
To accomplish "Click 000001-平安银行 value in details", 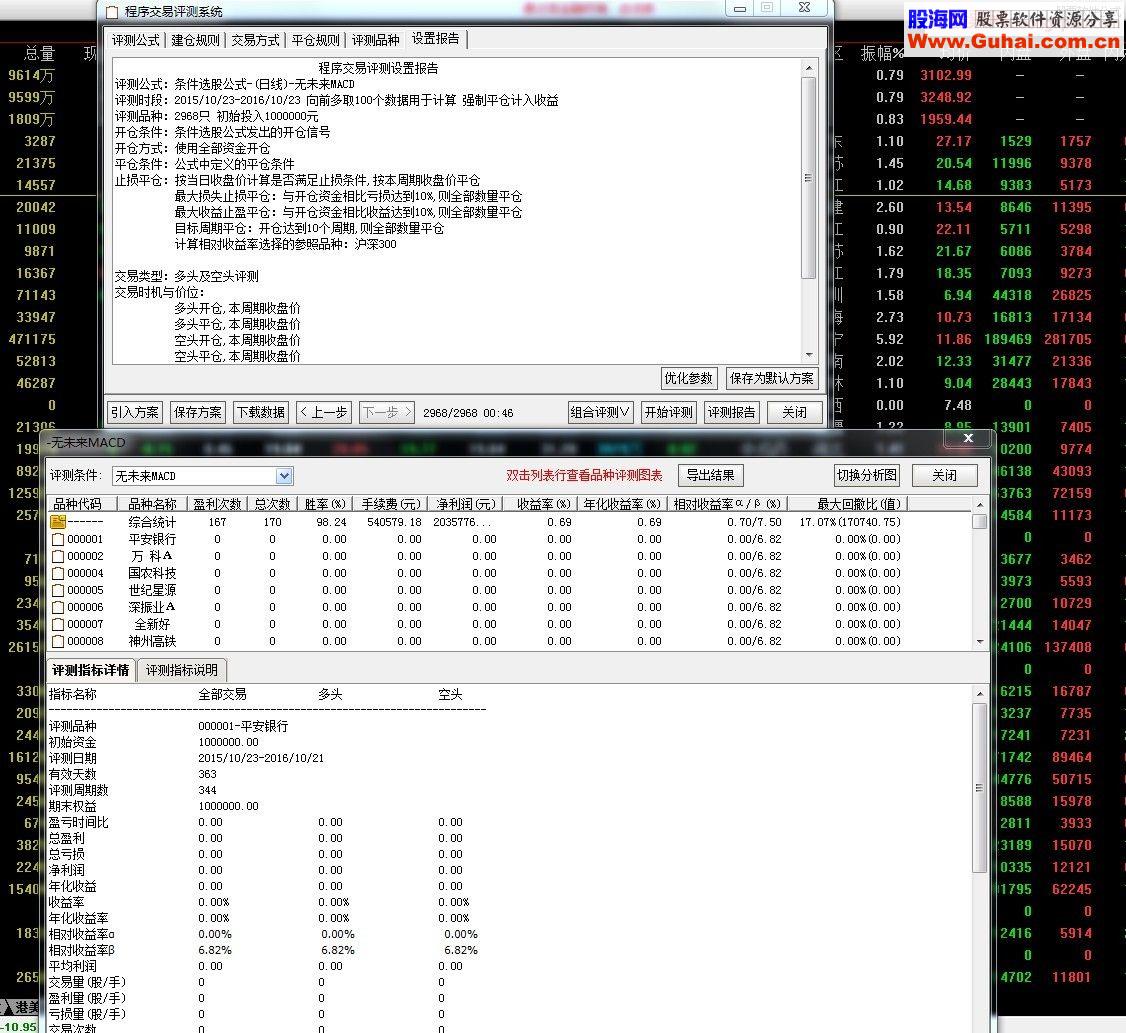I will coord(243,726).
